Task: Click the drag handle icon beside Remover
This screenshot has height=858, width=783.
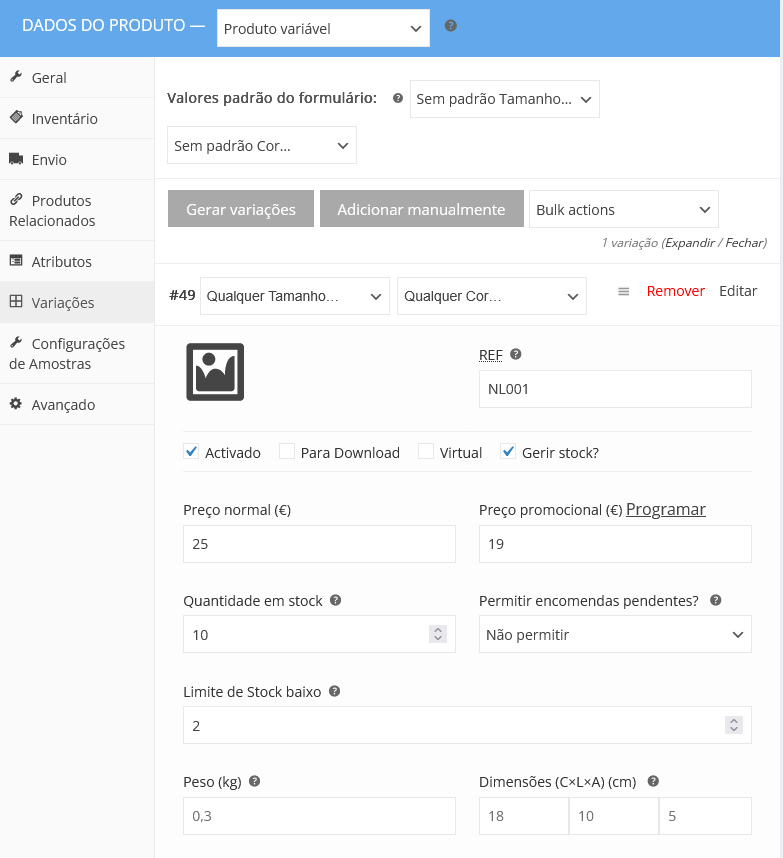Action: (x=624, y=290)
